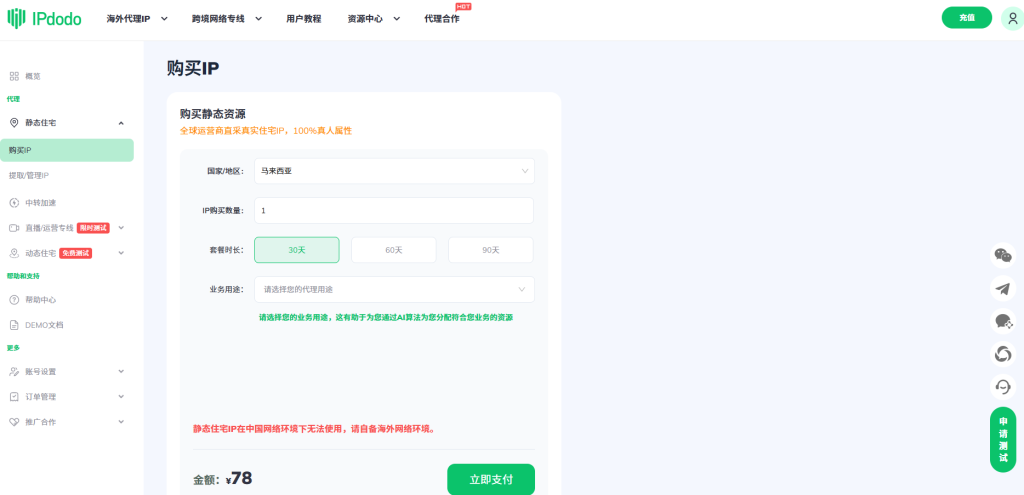Image resolution: width=1024 pixels, height=495 pixels.
Task: Select the 30天 package duration
Action: pos(297,250)
